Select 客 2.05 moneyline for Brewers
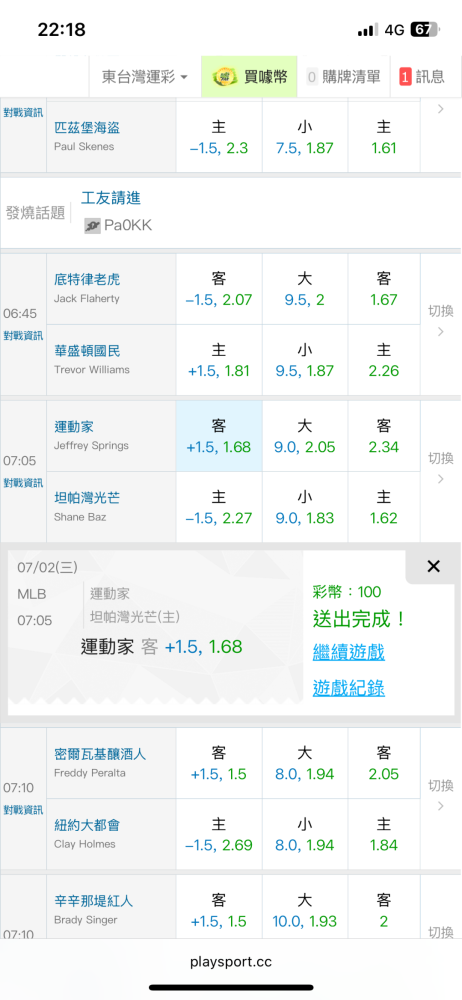This screenshot has height=1000, width=462. 384,763
